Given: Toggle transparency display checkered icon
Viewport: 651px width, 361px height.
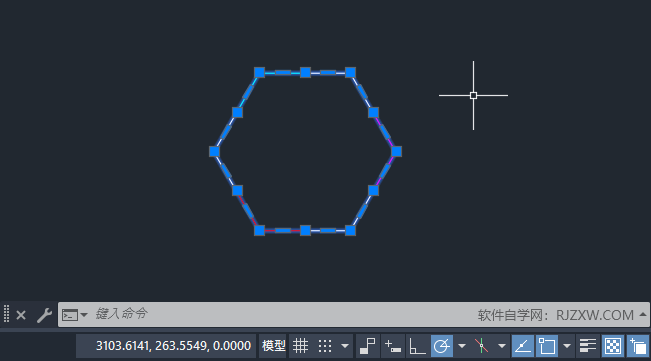Looking at the screenshot, I should coord(613,346).
